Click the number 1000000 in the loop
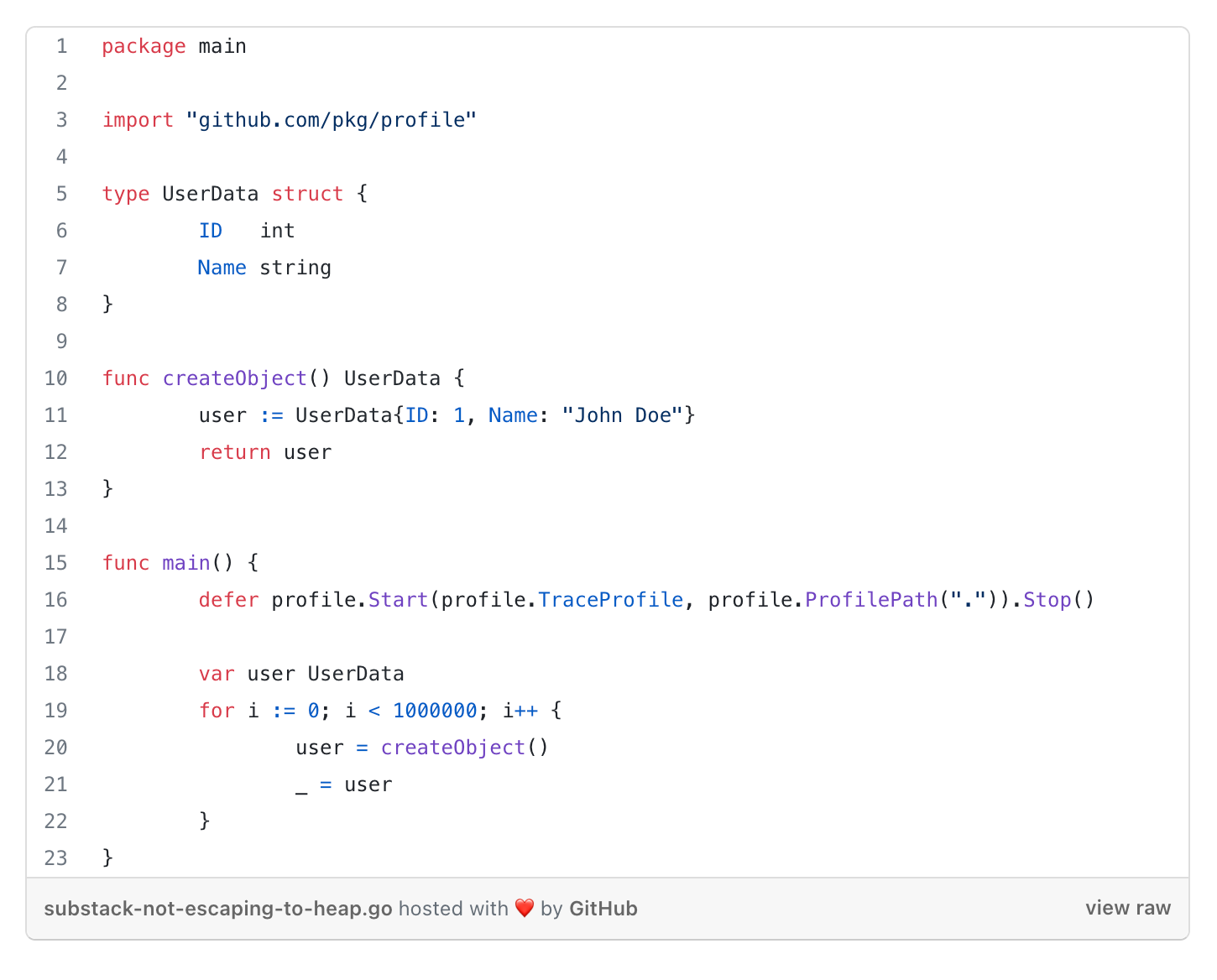Screen dimensions: 1217x980 435,711
